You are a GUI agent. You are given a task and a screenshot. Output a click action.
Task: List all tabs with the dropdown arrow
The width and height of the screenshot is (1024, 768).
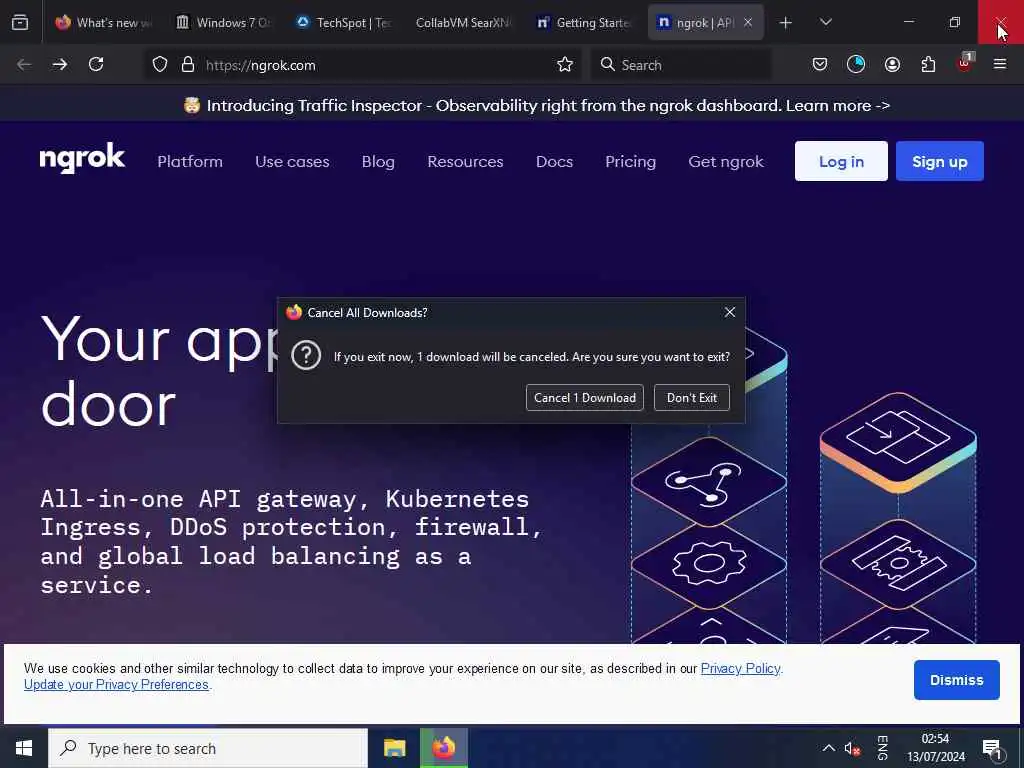point(825,22)
